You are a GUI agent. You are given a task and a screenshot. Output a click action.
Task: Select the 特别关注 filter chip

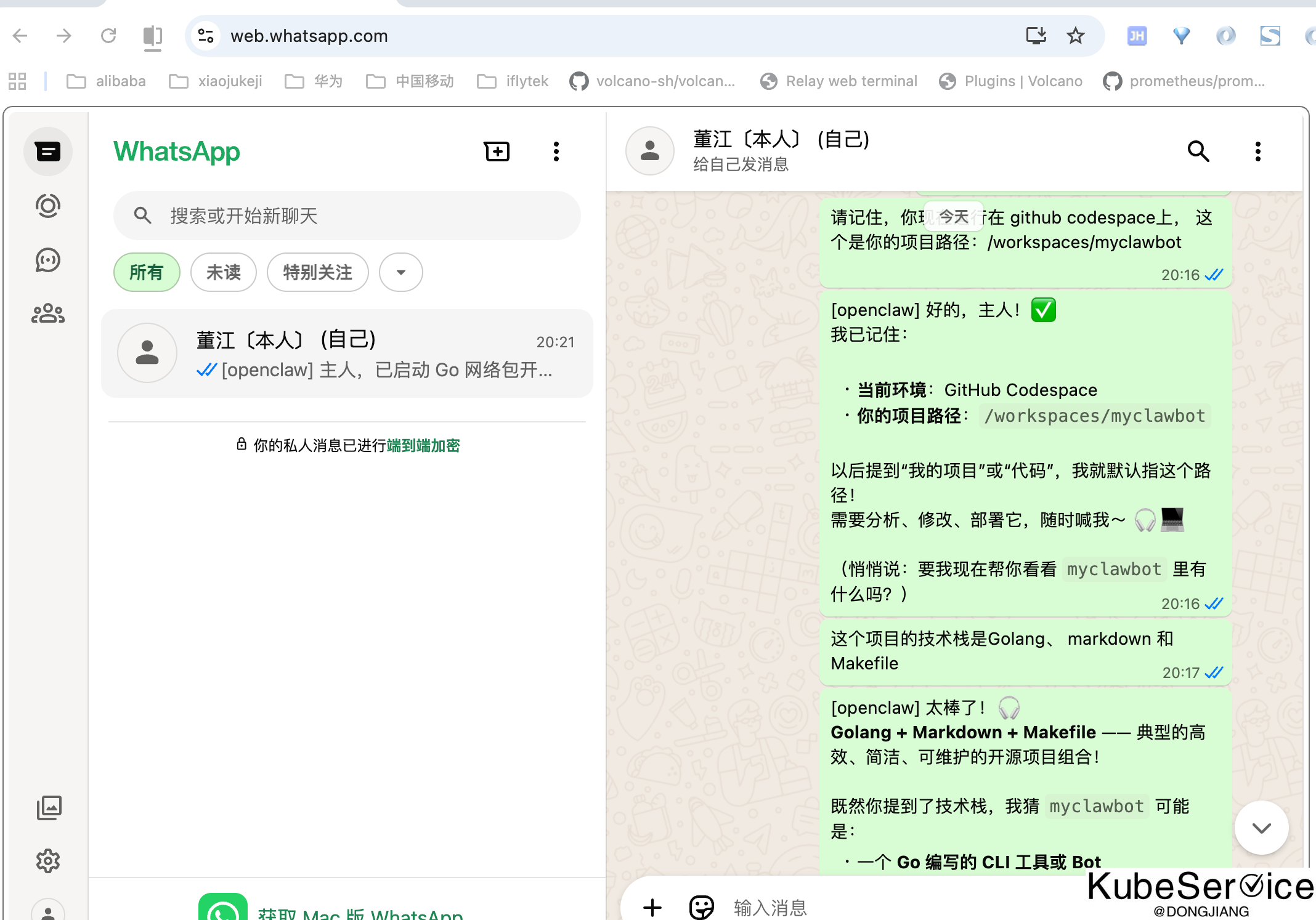tap(317, 272)
